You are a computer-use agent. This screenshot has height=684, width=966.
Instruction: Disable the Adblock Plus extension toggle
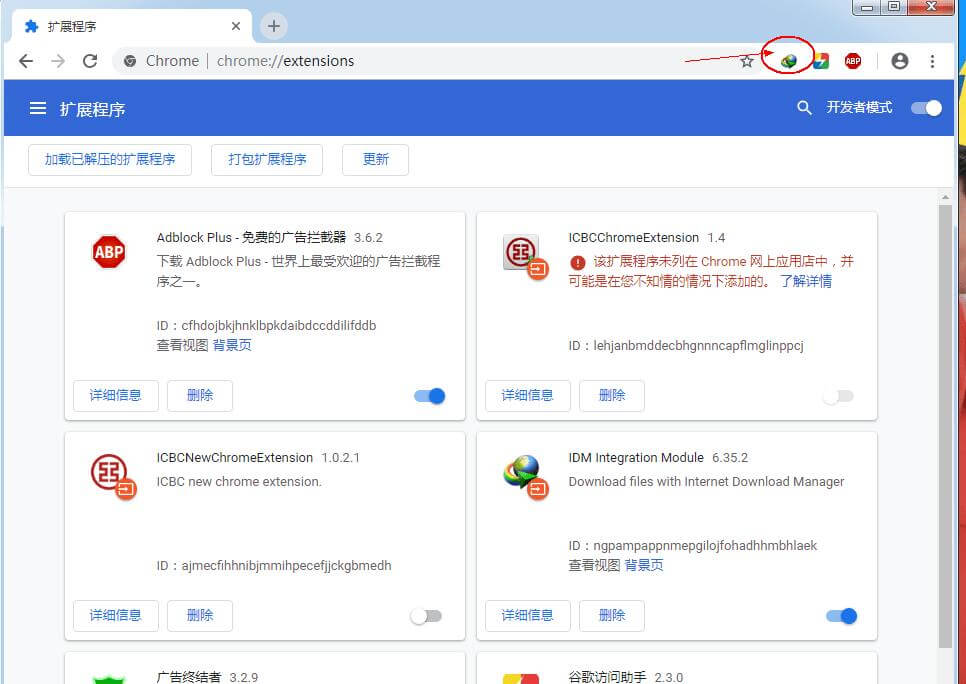(430, 396)
